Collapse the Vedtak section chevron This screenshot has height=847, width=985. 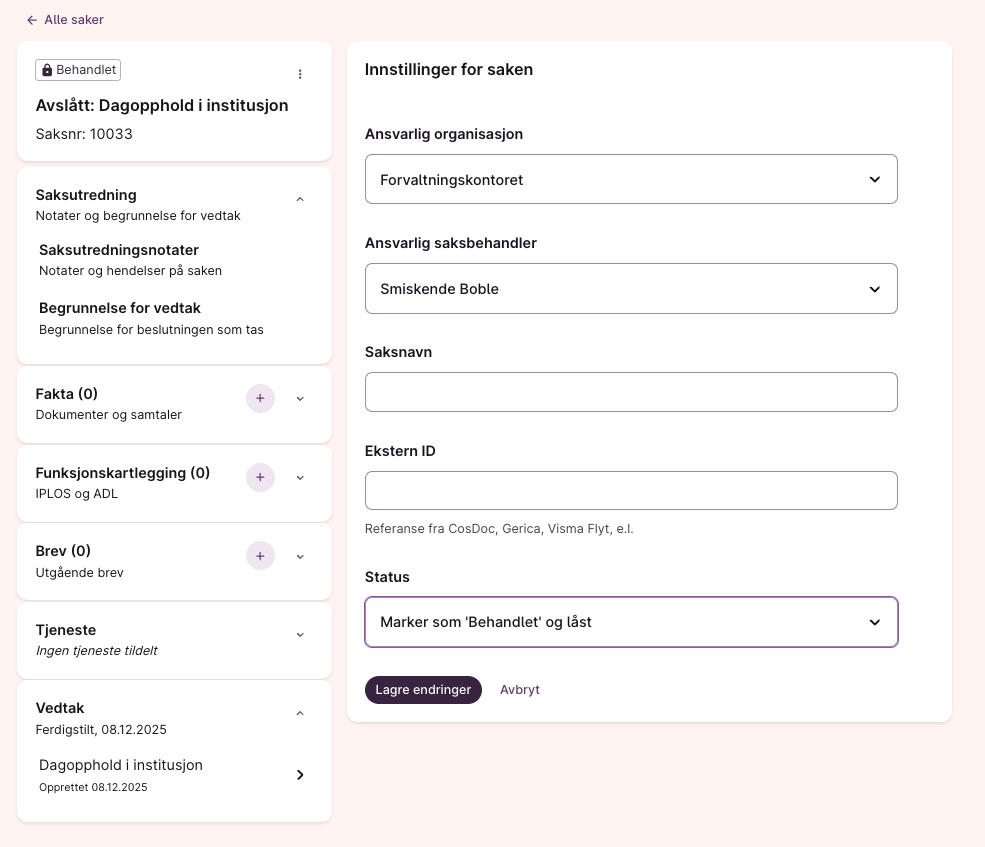pyautogui.click(x=300, y=713)
